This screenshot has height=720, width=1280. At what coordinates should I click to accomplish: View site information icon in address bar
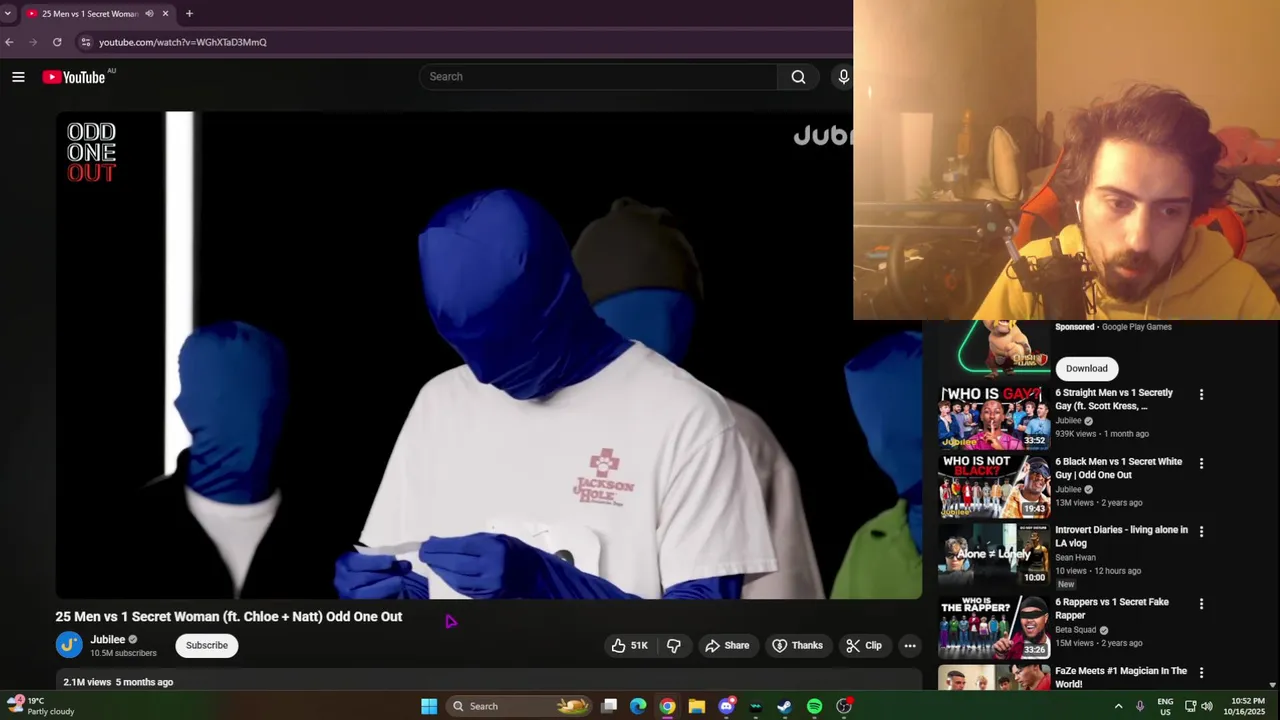pos(86,42)
